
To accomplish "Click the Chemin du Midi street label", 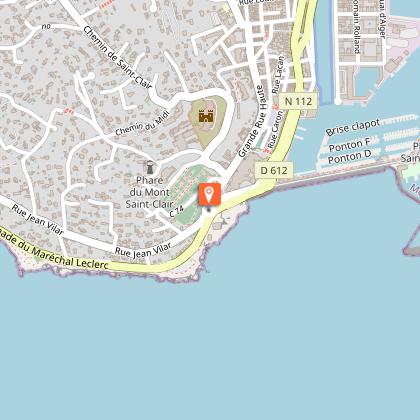I will (x=142, y=125).
